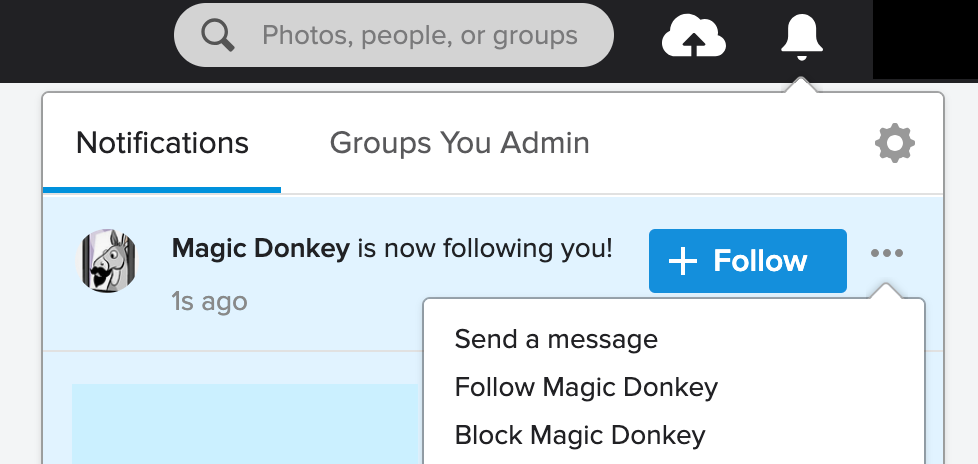978x464 pixels.
Task: Select Follow Magic Donkey menu entry
Action: coord(586,387)
